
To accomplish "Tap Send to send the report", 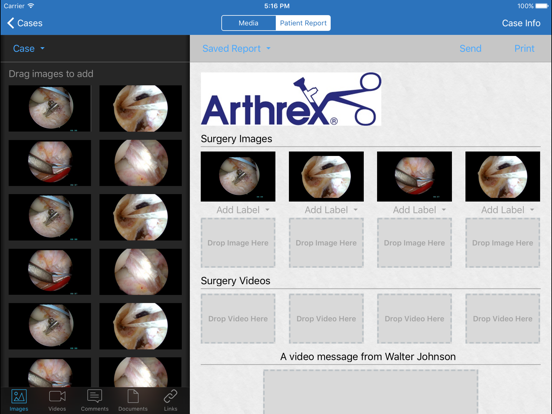I will (470, 49).
